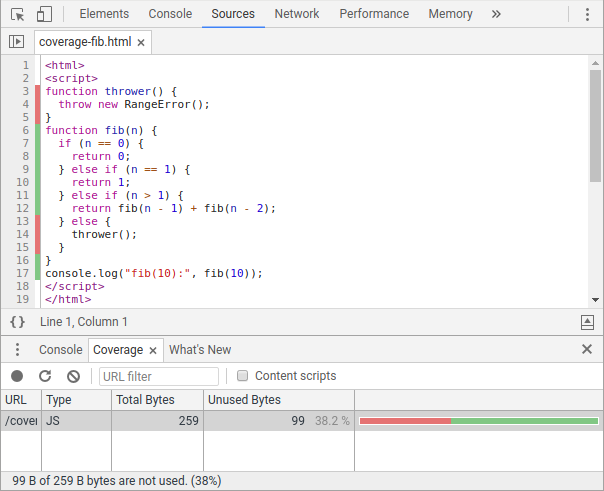Image resolution: width=604 pixels, height=491 pixels.
Task: Show the navigator sidebar pane
Action: tap(16, 42)
